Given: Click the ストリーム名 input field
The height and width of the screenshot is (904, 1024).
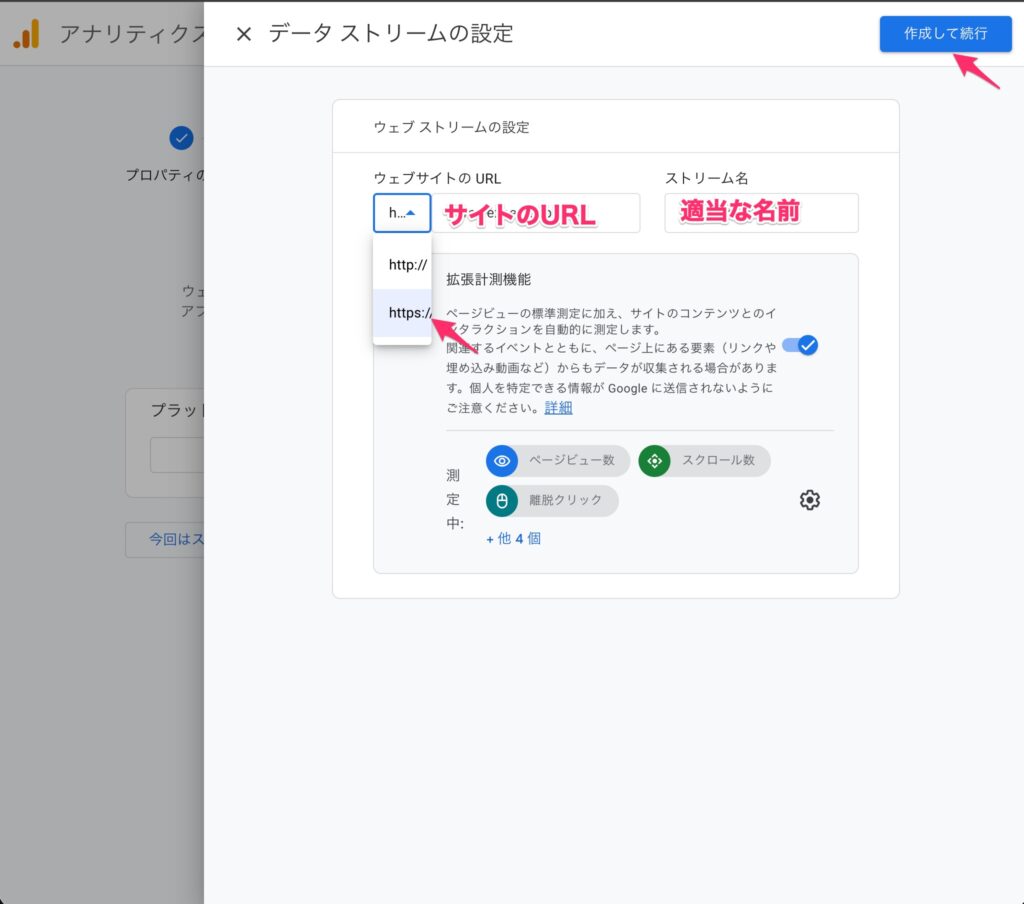Looking at the screenshot, I should (x=761, y=213).
